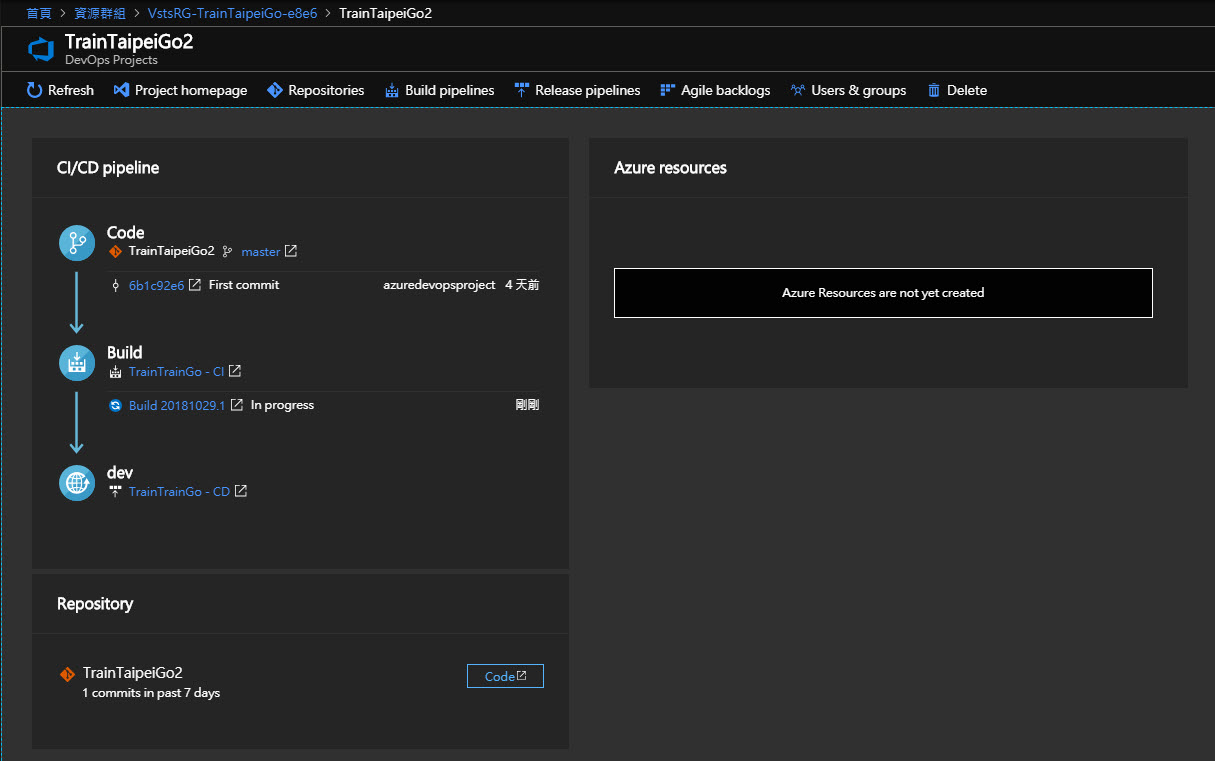Screen dimensions: 1215x761
Task: Click the commit icon before 6b1c92e6
Action: coord(115,285)
